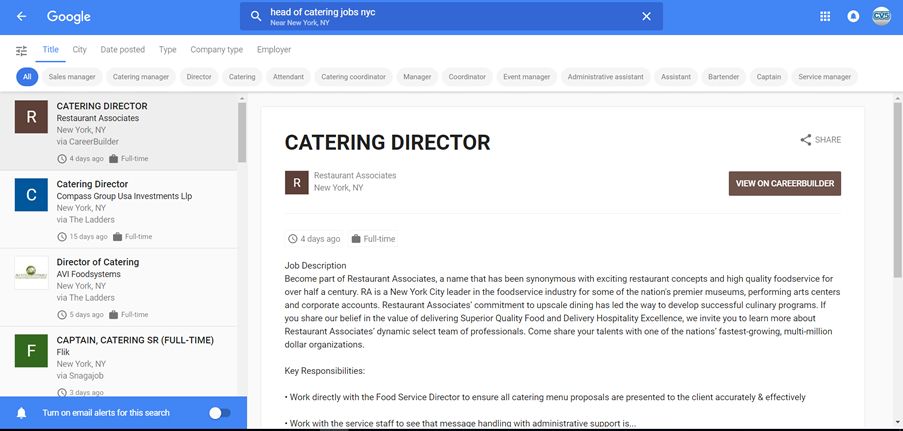Click the blue C company logo

tap(31, 195)
